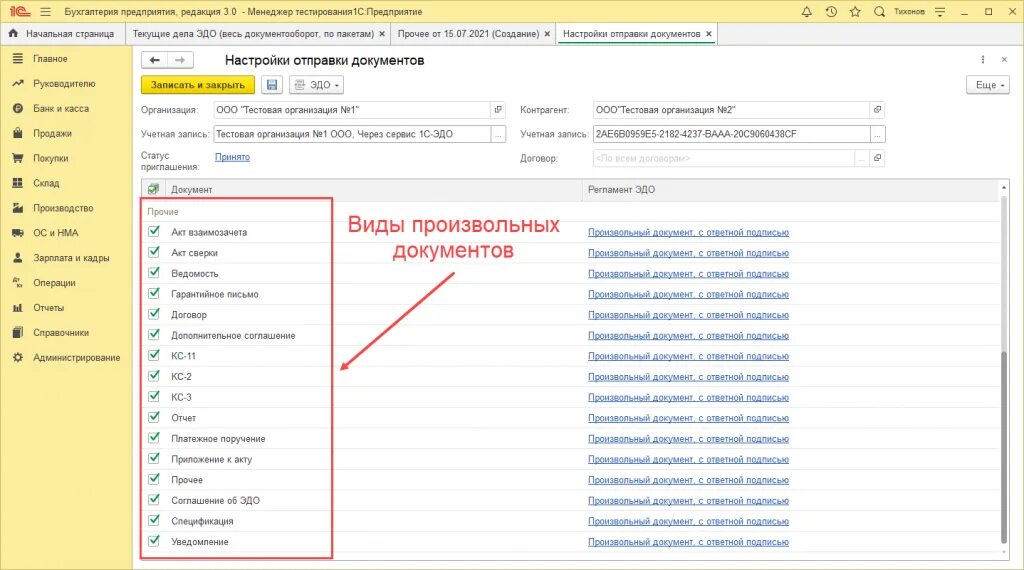Open Справочники menu section
Viewport: 1024px width, 570px height.
click(61, 333)
